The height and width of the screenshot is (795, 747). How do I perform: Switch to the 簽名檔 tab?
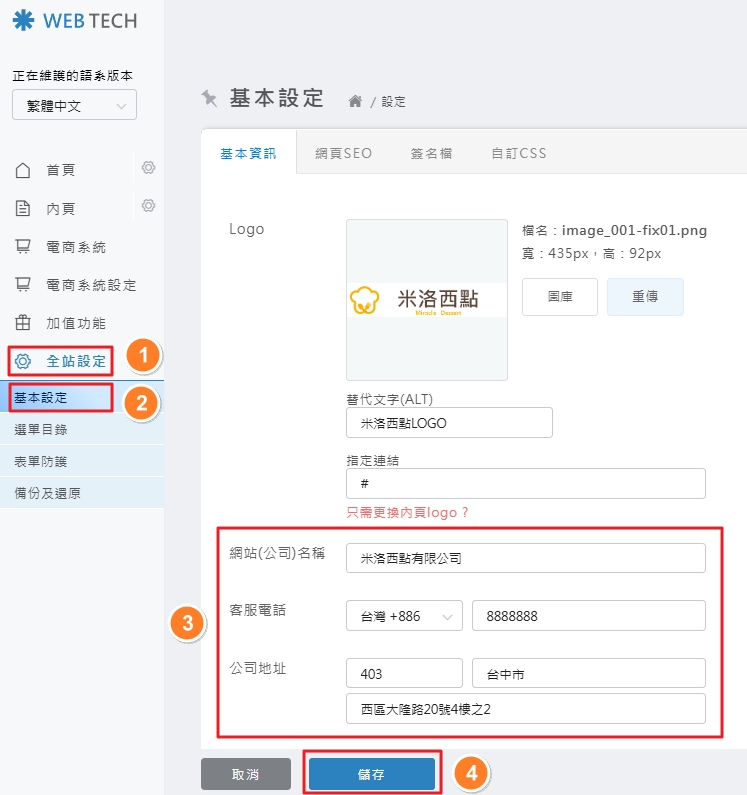(x=432, y=153)
